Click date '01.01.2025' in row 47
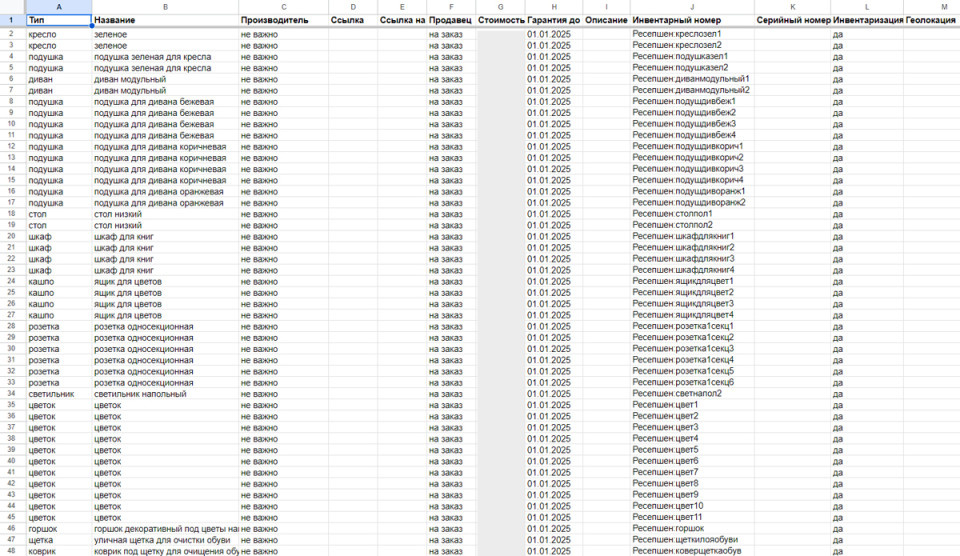The image size is (960, 556). [x=554, y=540]
